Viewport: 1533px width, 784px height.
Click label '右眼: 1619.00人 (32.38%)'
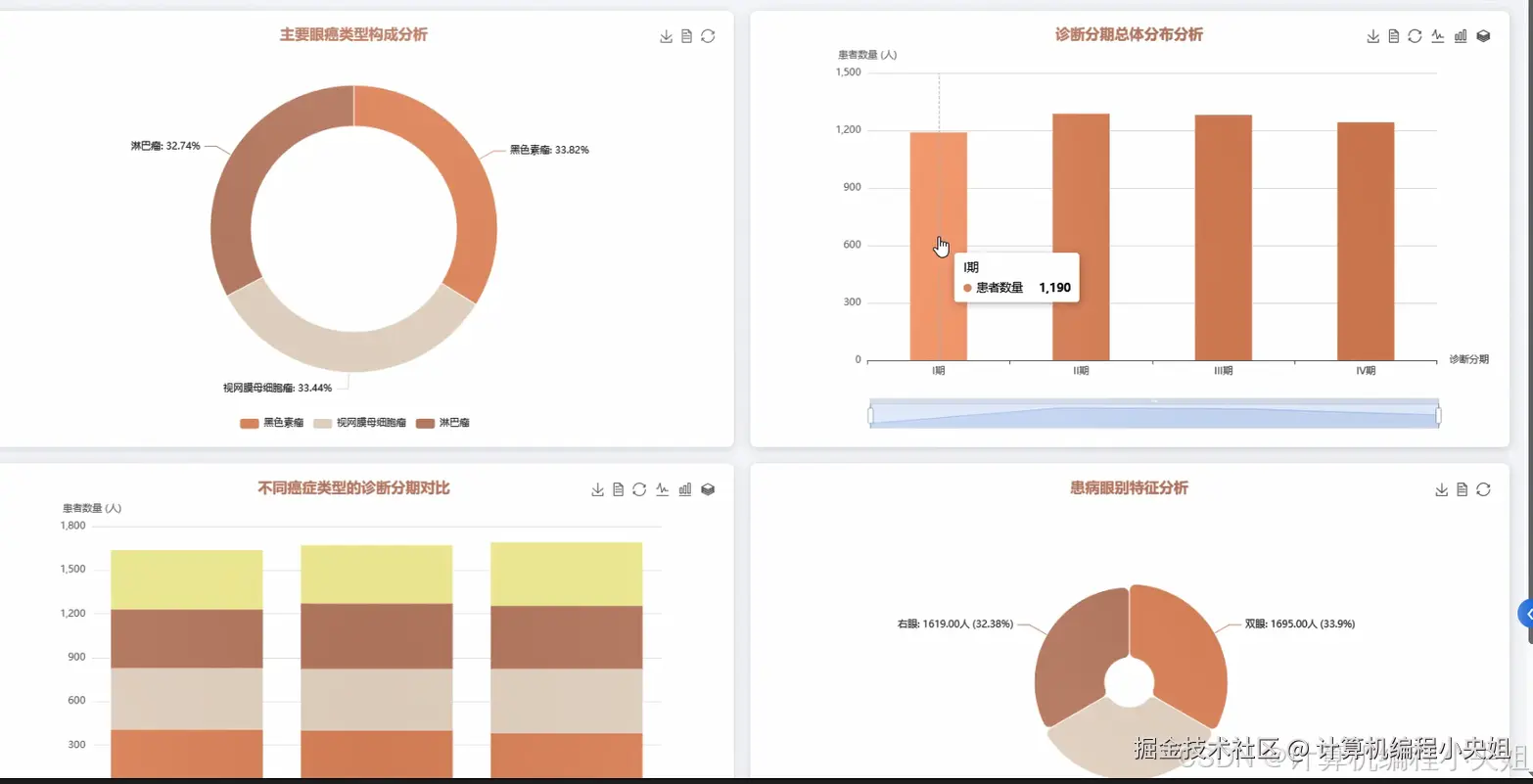(955, 623)
